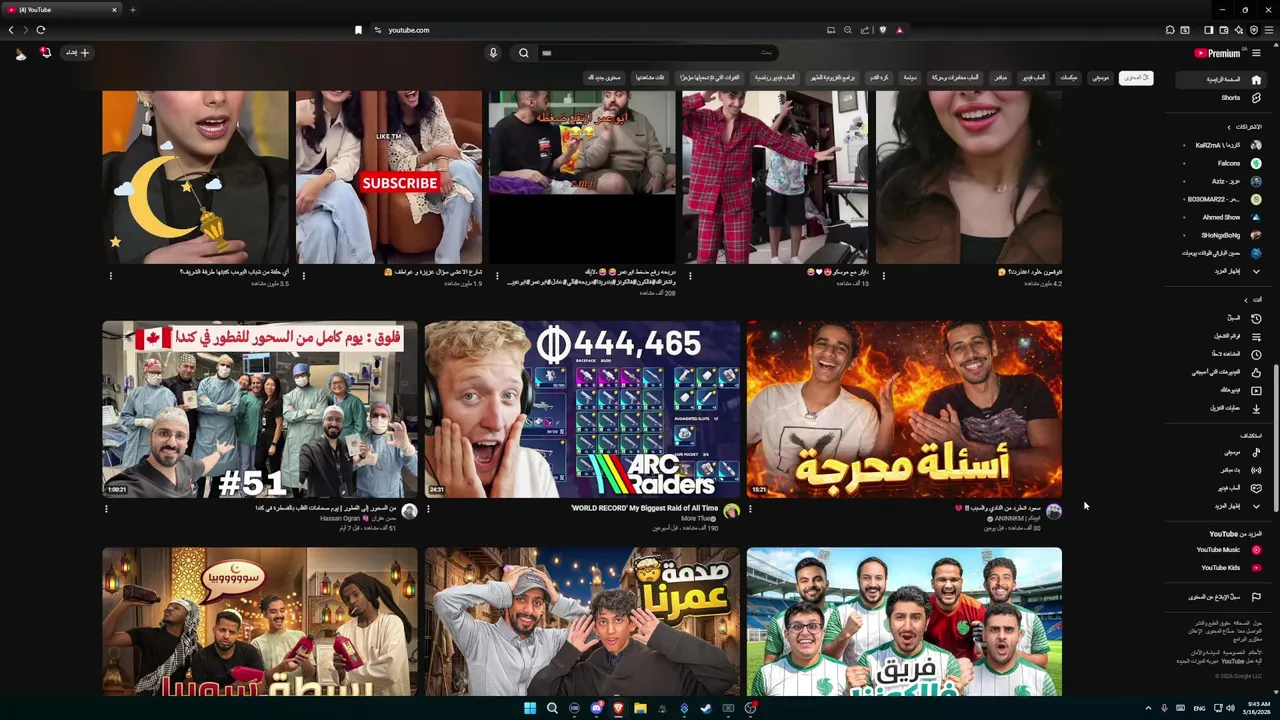1280x720 pixels.
Task: Open options menu for ARC Raiders video
Action: click(x=429, y=509)
